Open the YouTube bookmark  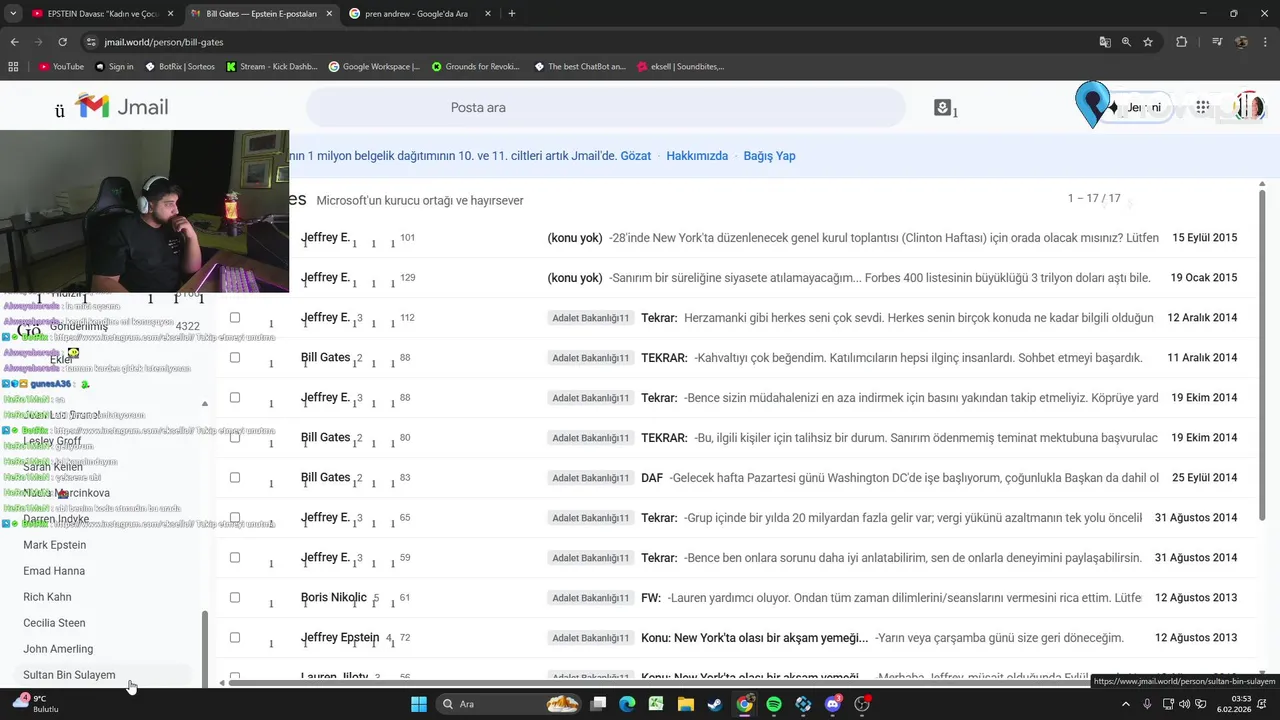coord(61,67)
